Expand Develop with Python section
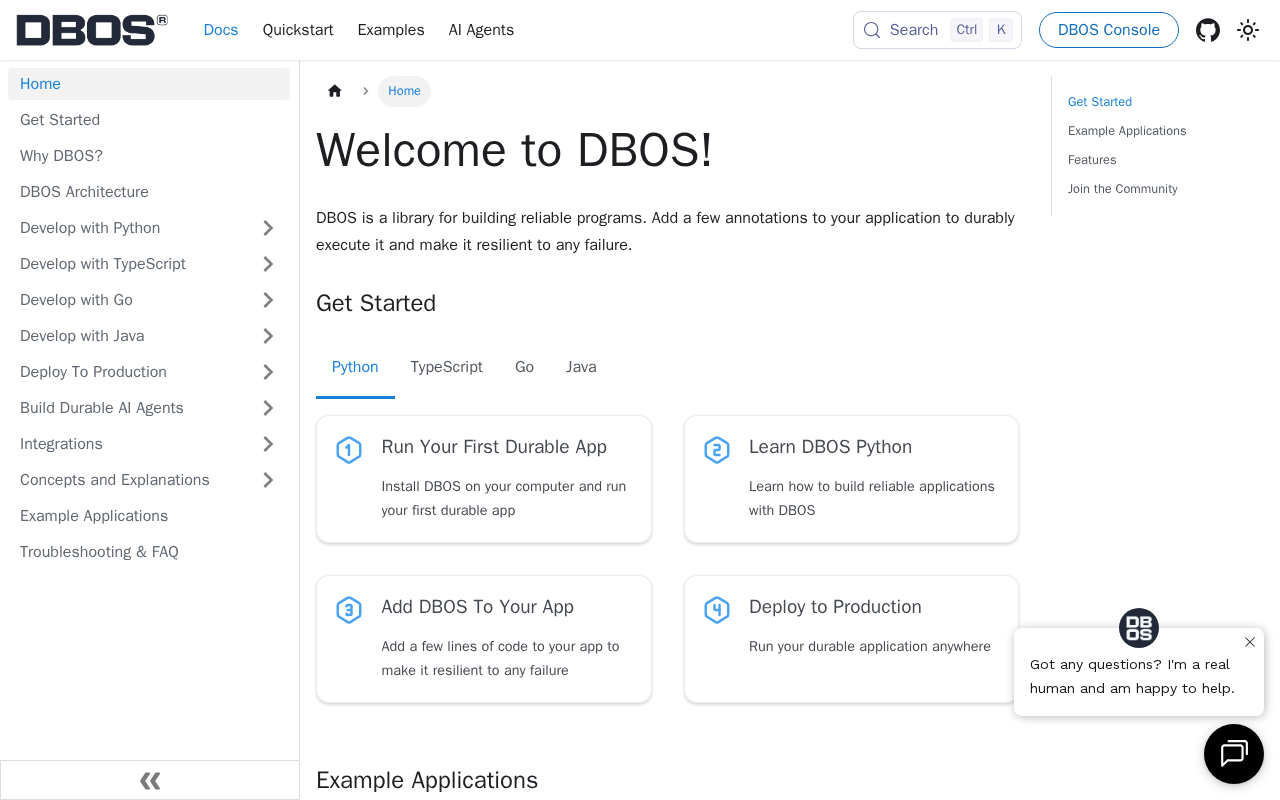The height and width of the screenshot is (800, 1280). (x=268, y=228)
